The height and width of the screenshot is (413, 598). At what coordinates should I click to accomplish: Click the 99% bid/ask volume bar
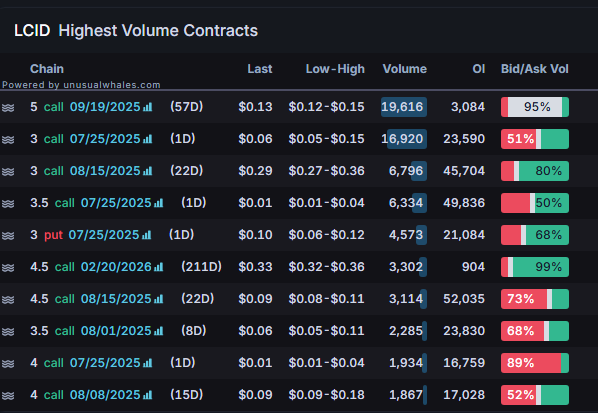click(x=535, y=267)
